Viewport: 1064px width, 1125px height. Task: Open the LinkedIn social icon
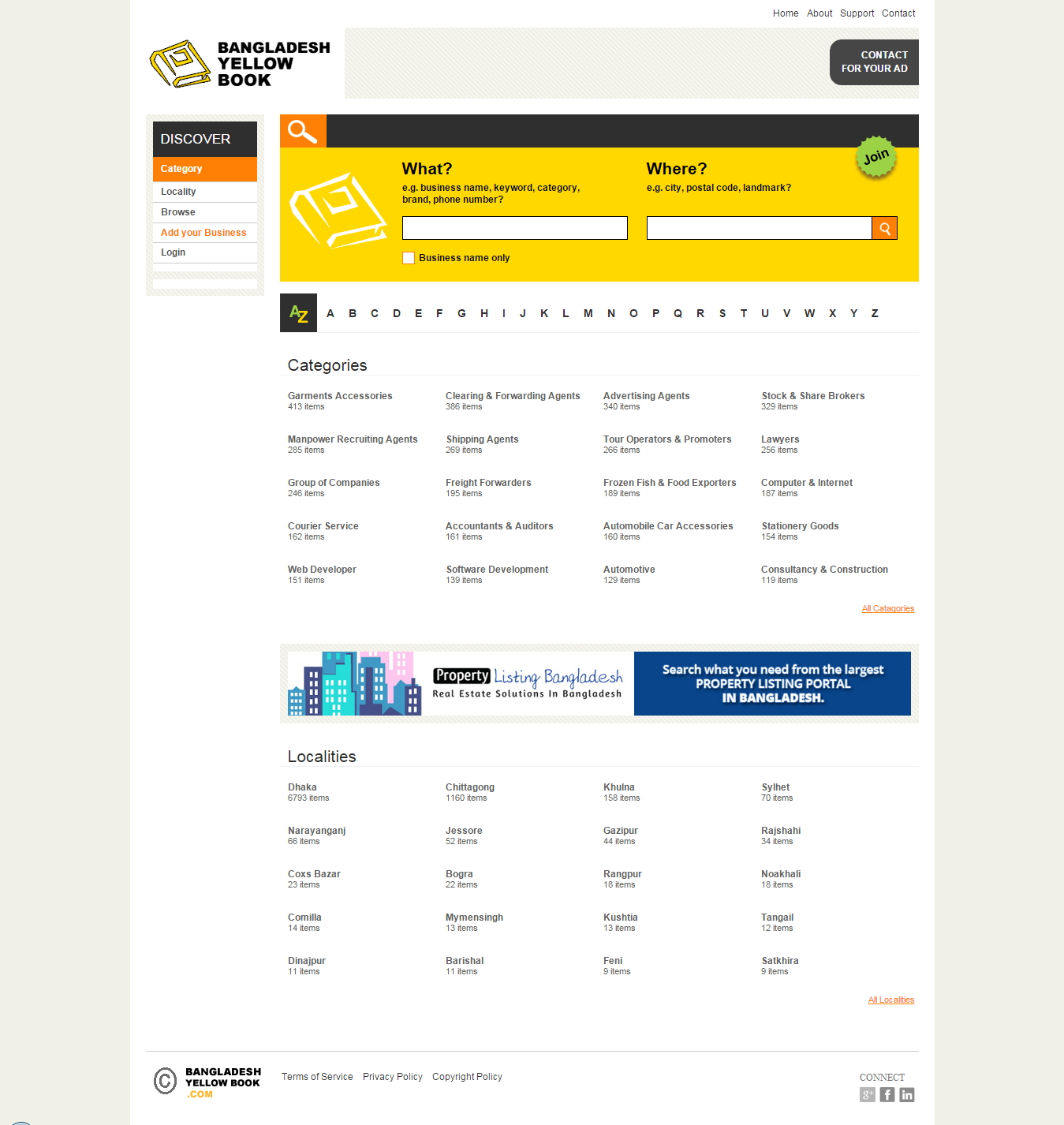pos(907,1094)
